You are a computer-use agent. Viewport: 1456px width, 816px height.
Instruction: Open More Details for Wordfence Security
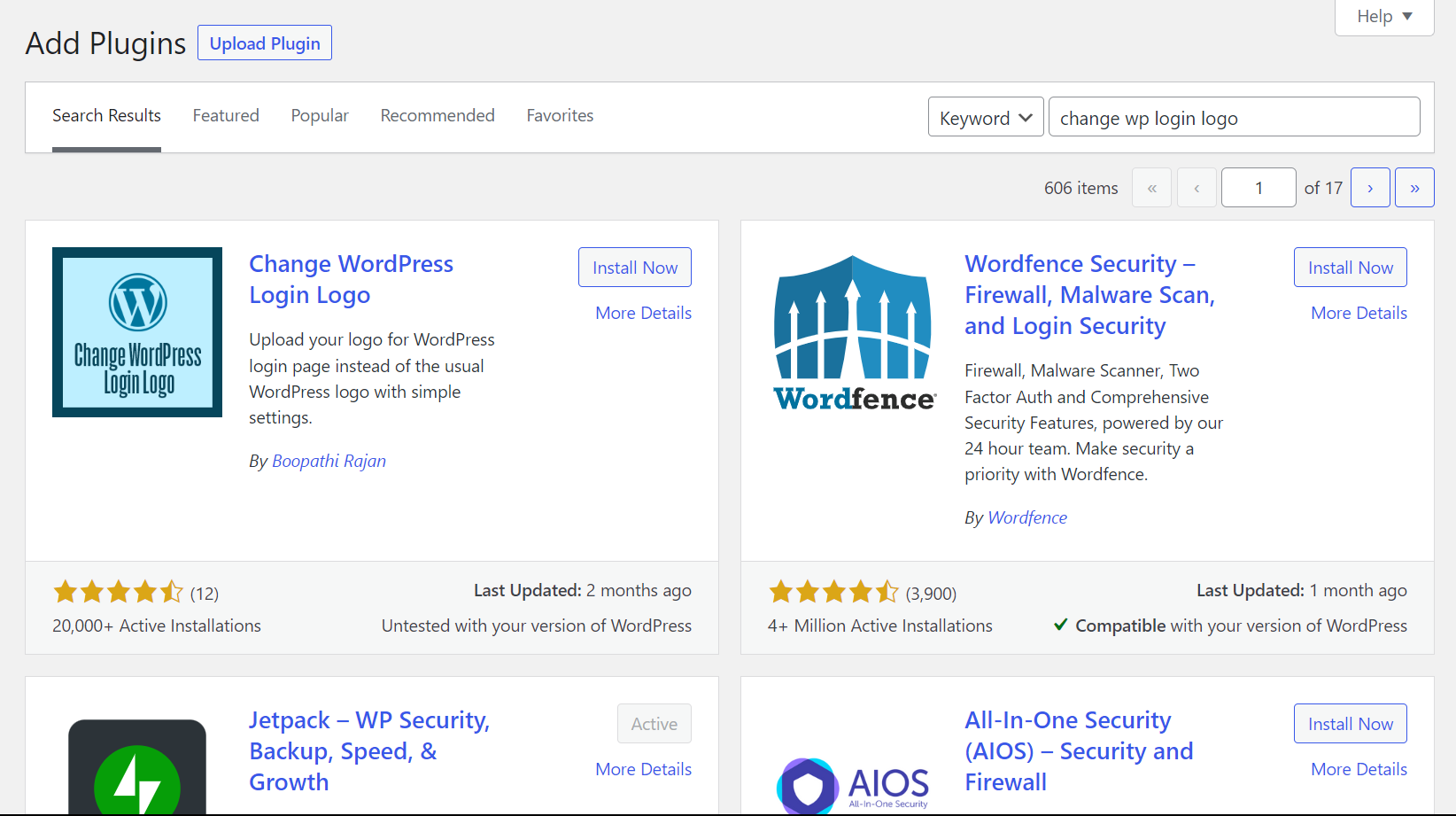[x=1359, y=313]
